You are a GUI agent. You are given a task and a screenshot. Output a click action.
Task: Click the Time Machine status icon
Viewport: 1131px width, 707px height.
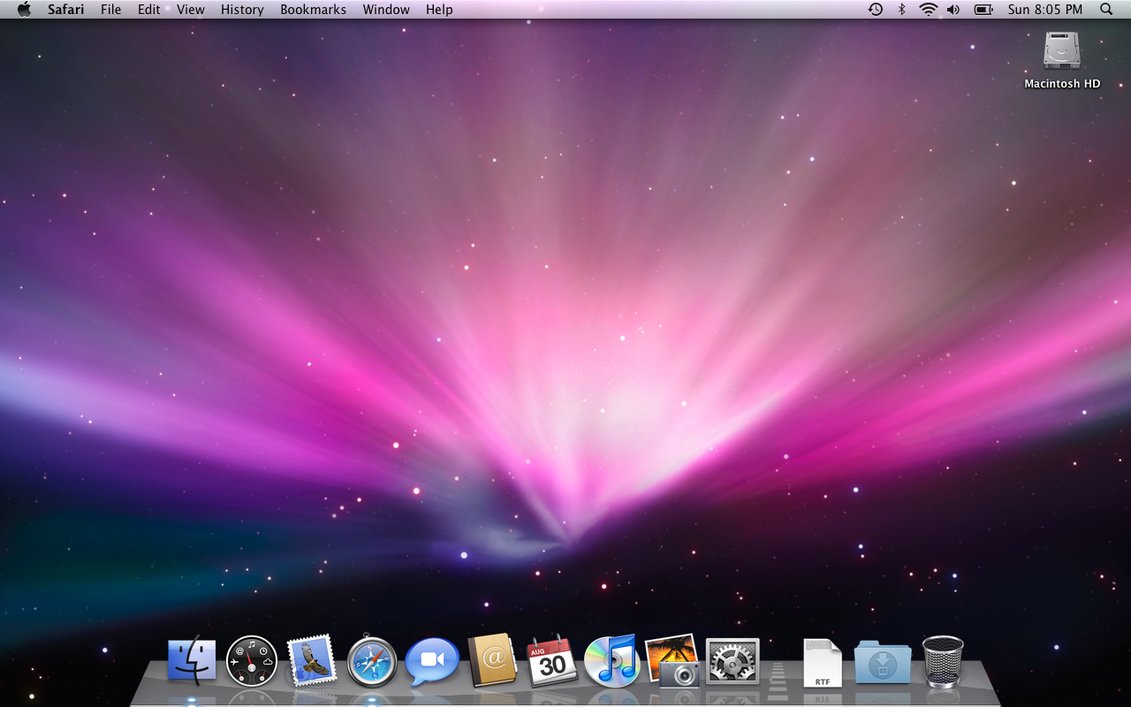coord(876,9)
